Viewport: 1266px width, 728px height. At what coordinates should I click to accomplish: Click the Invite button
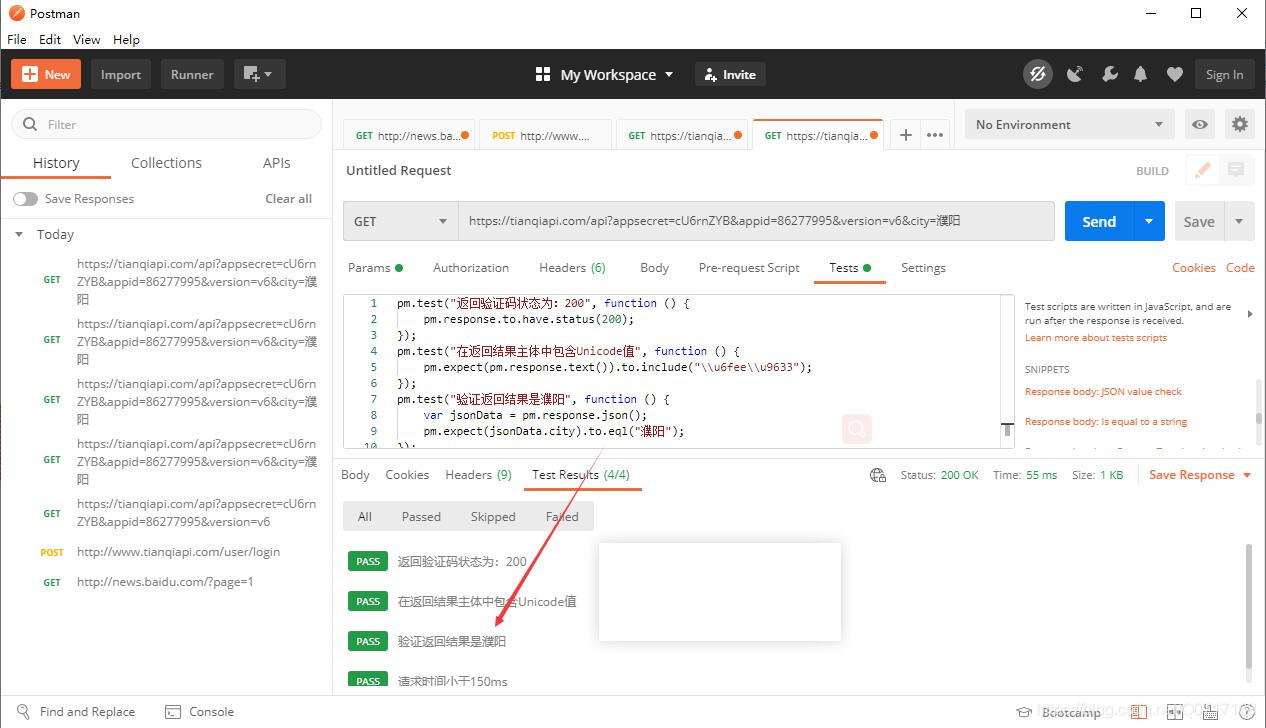pos(730,74)
